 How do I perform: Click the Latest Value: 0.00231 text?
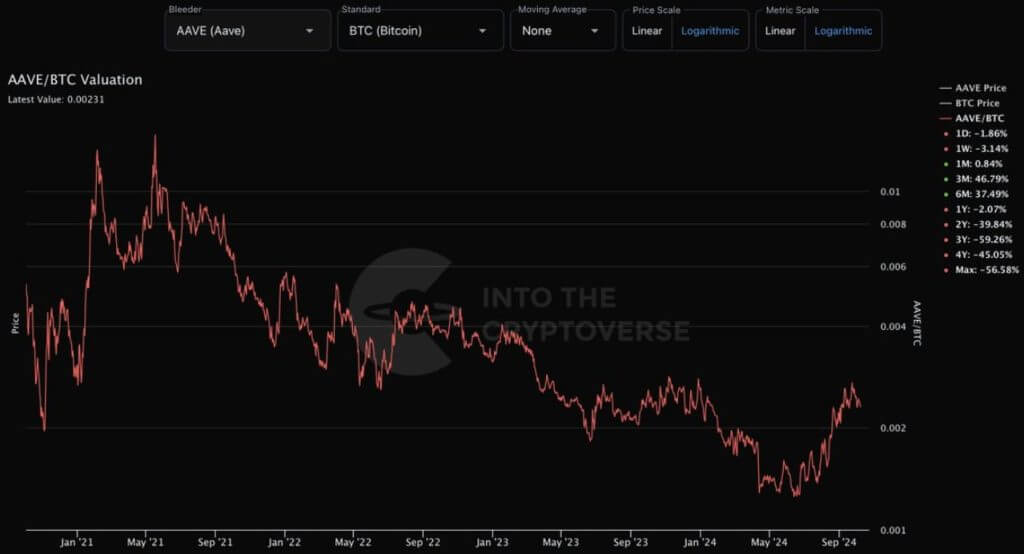click(x=56, y=99)
